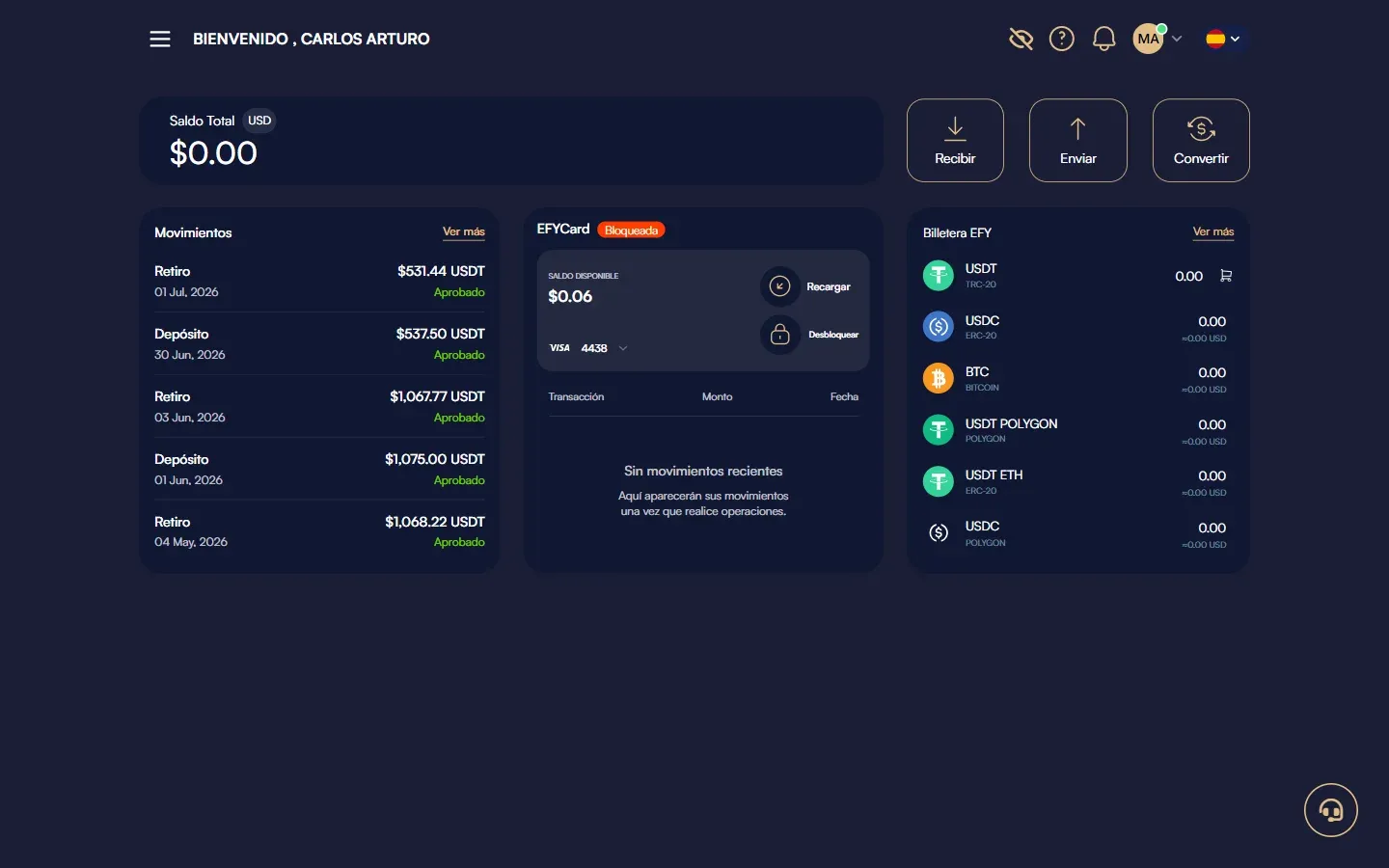
Task: Open the notifications bell
Action: click(x=1104, y=39)
